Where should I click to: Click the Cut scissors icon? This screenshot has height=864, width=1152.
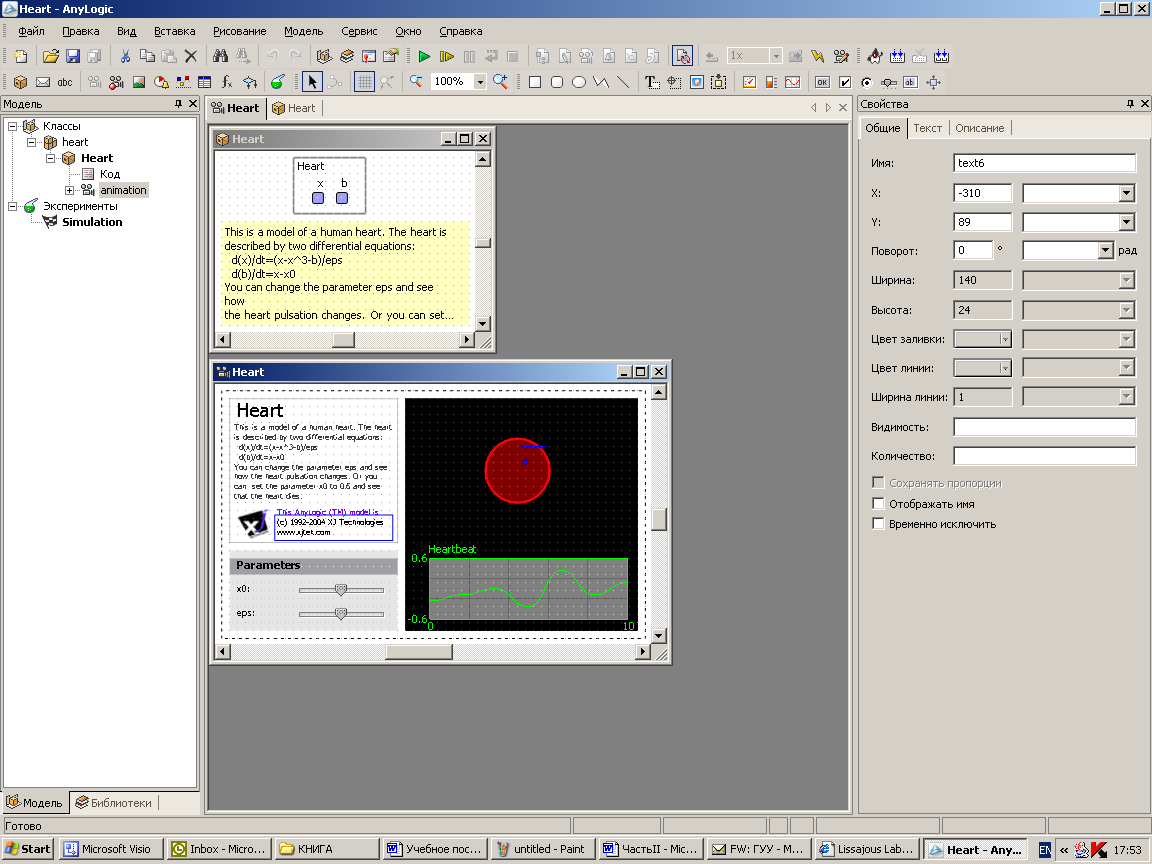click(x=125, y=56)
